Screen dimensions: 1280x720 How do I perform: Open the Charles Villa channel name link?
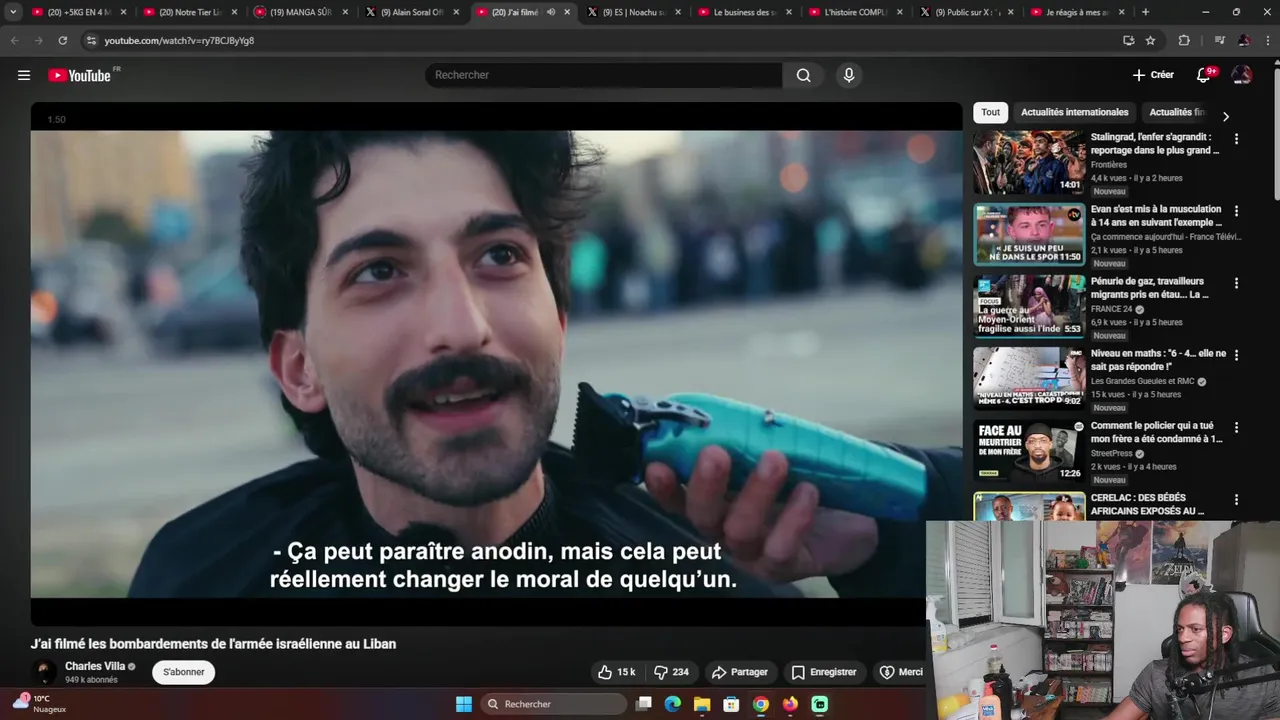click(95, 666)
